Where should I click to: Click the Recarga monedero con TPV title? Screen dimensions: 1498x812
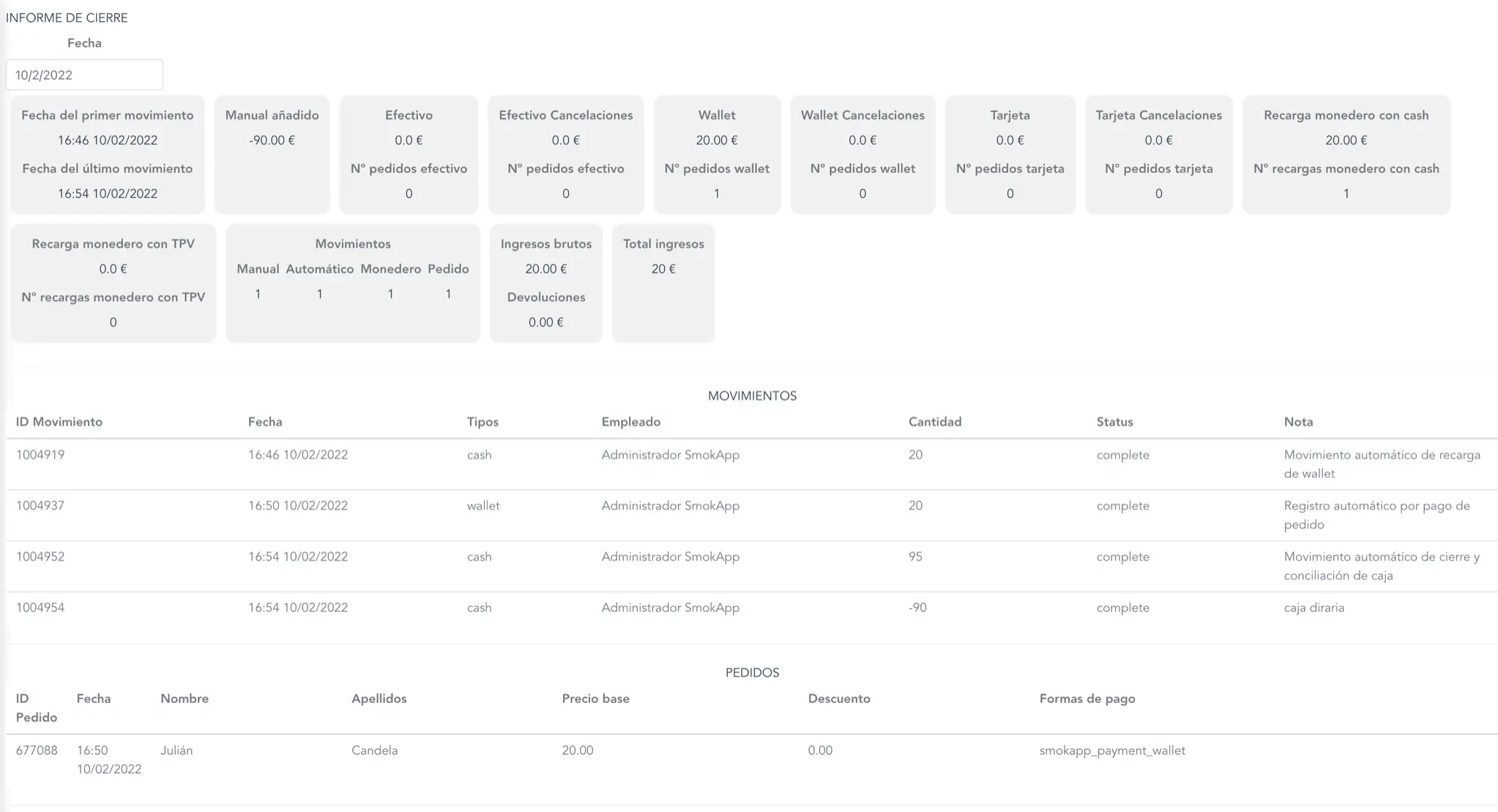pos(113,244)
